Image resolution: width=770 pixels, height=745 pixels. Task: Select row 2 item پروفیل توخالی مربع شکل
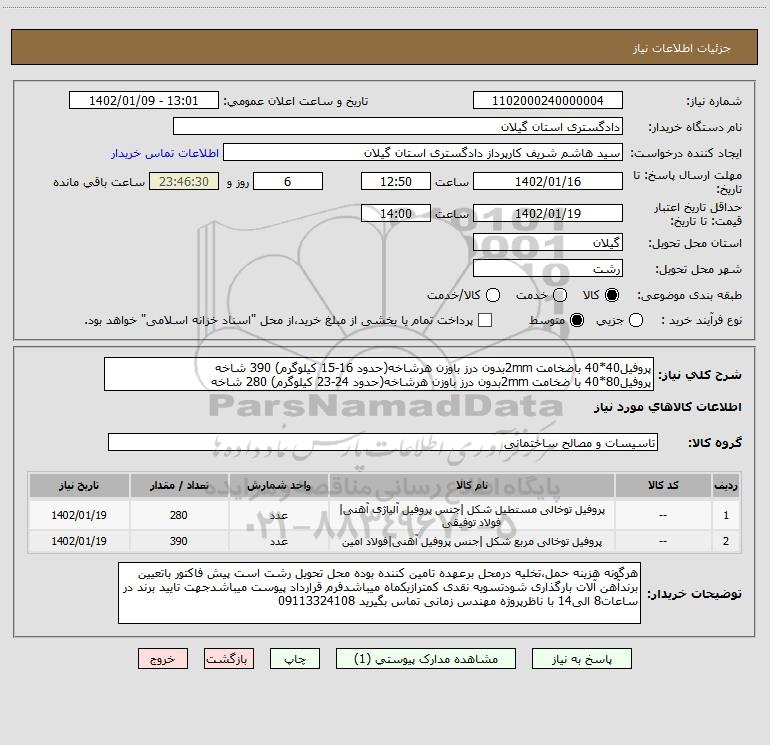pyautogui.click(x=471, y=542)
